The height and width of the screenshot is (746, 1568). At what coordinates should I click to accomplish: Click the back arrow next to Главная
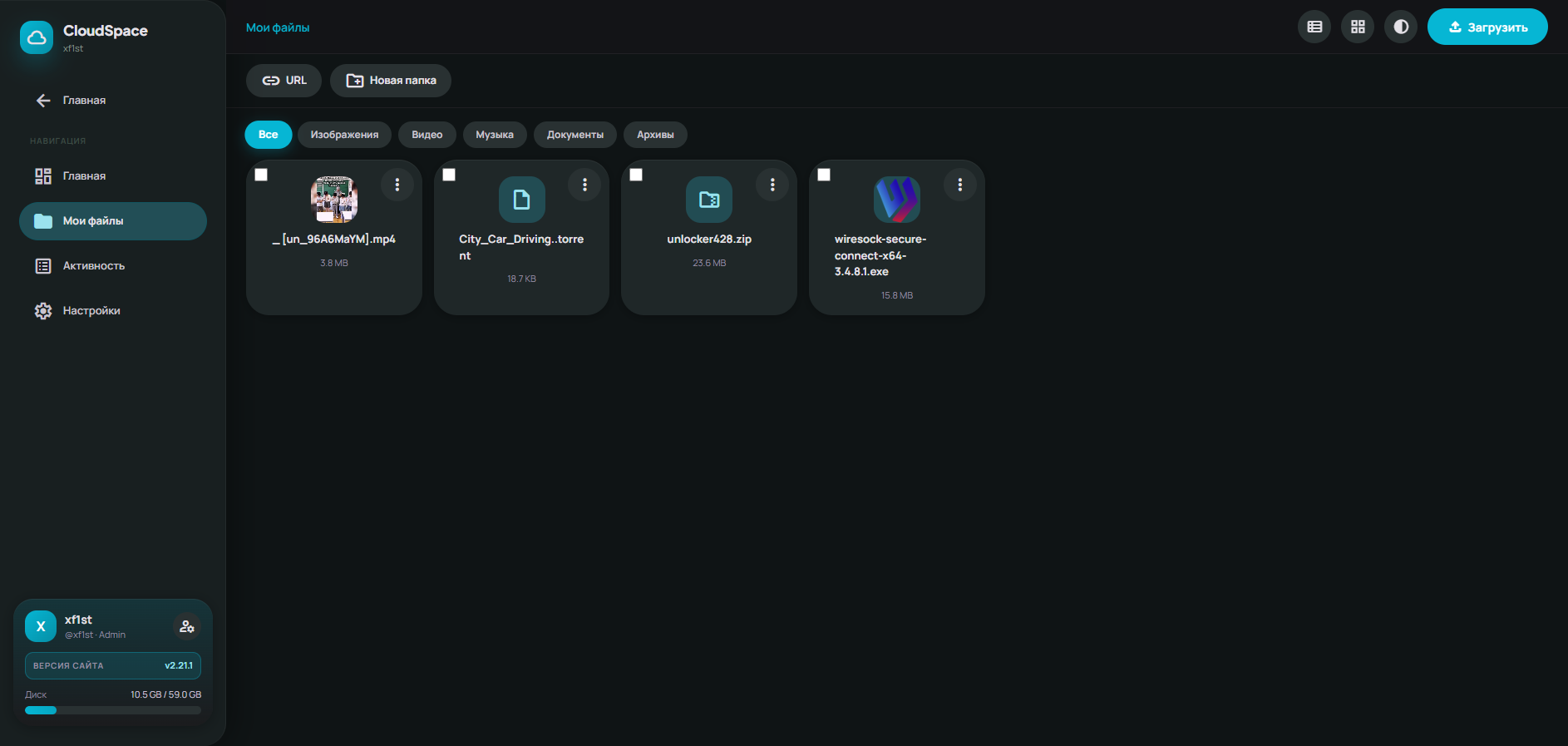click(x=43, y=101)
